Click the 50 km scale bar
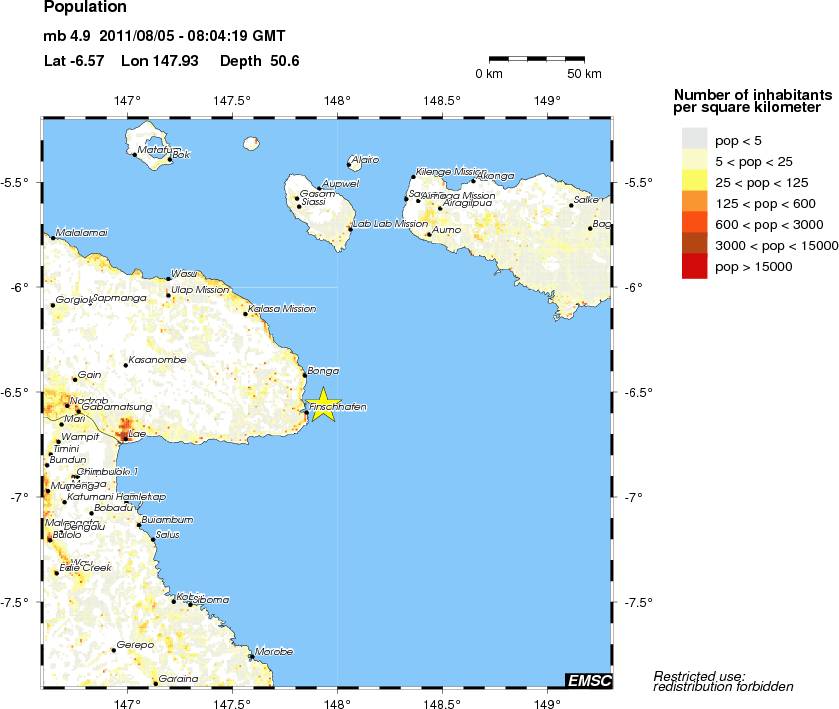839x709 pixels. (x=536, y=60)
